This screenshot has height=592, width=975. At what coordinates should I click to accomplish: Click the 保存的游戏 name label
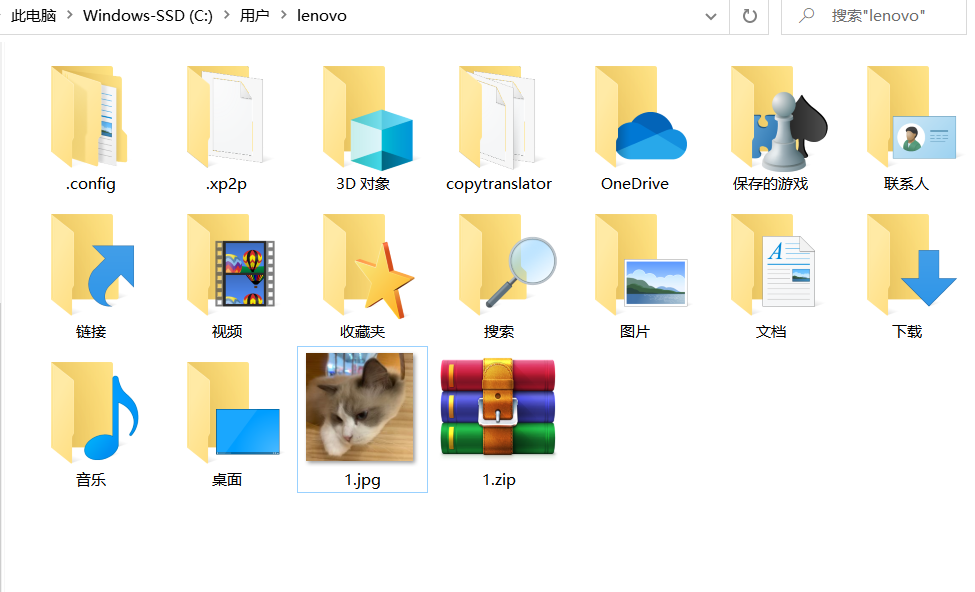tap(770, 183)
